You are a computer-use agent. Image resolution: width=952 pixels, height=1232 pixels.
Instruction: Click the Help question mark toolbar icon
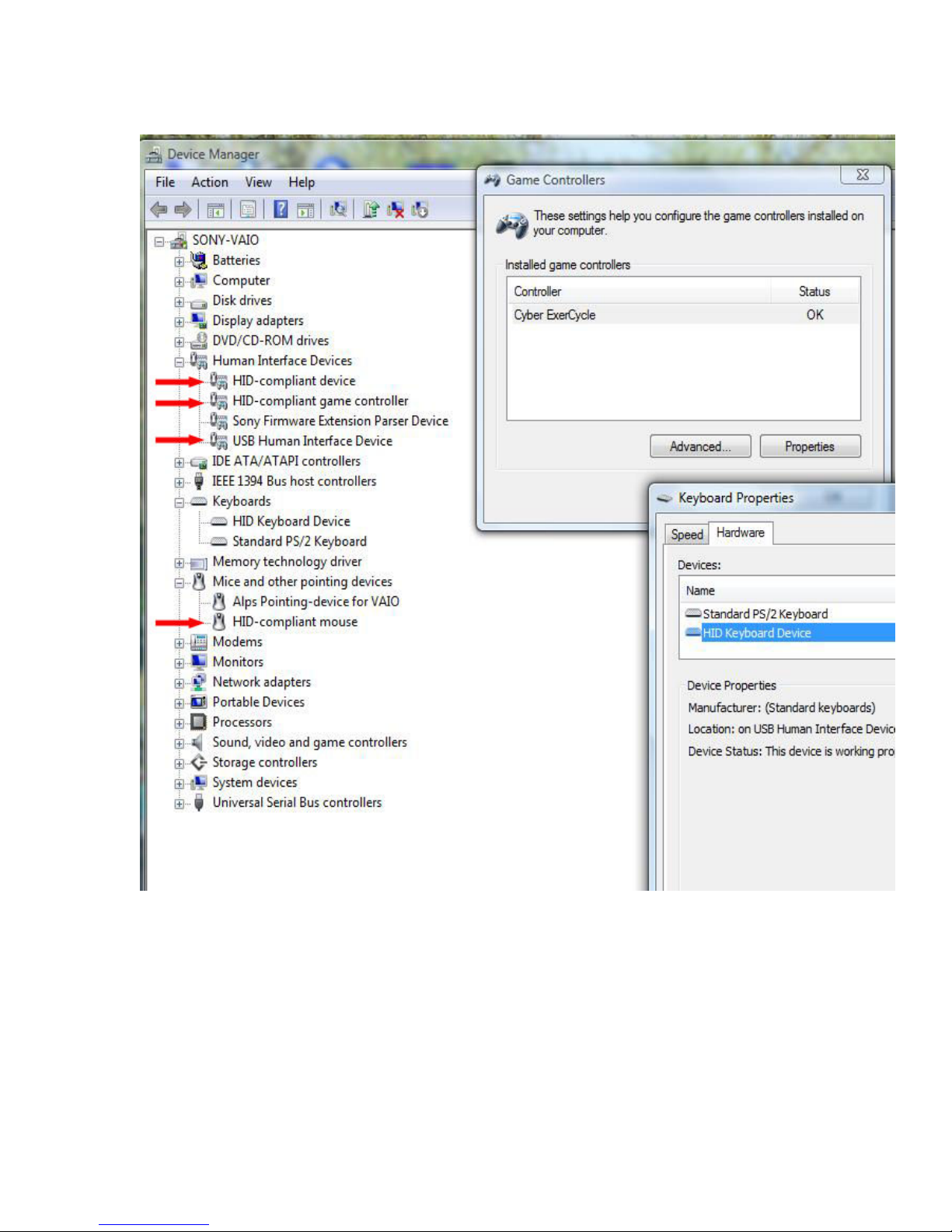(x=281, y=209)
